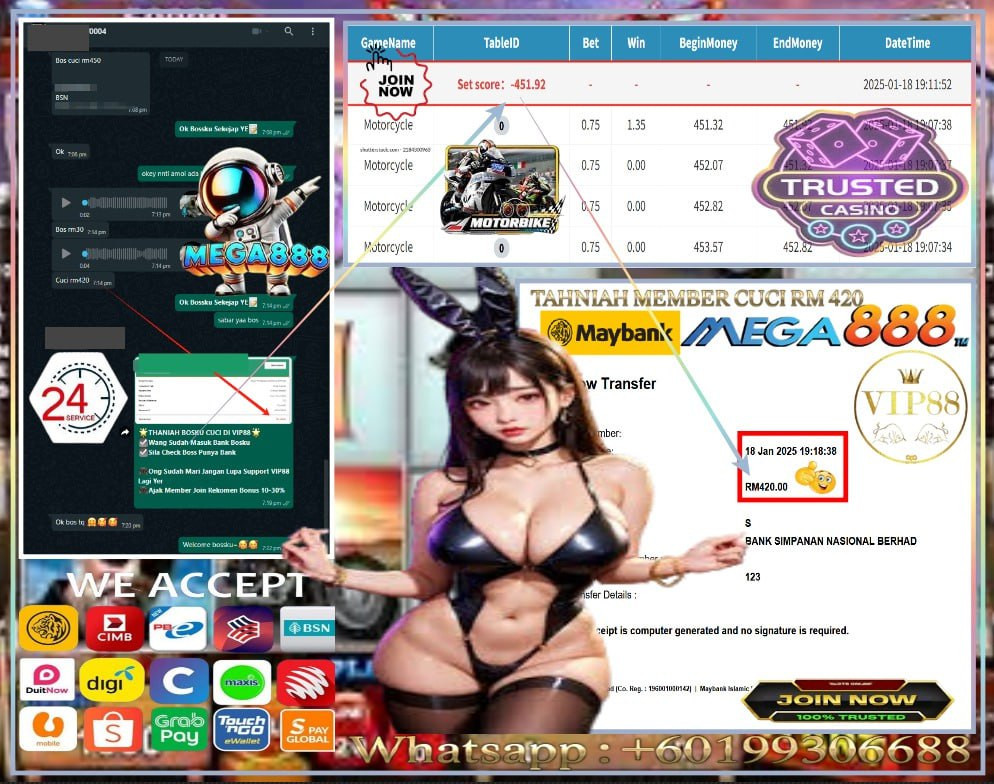Click the BeginMoney value 451.32

708,125
